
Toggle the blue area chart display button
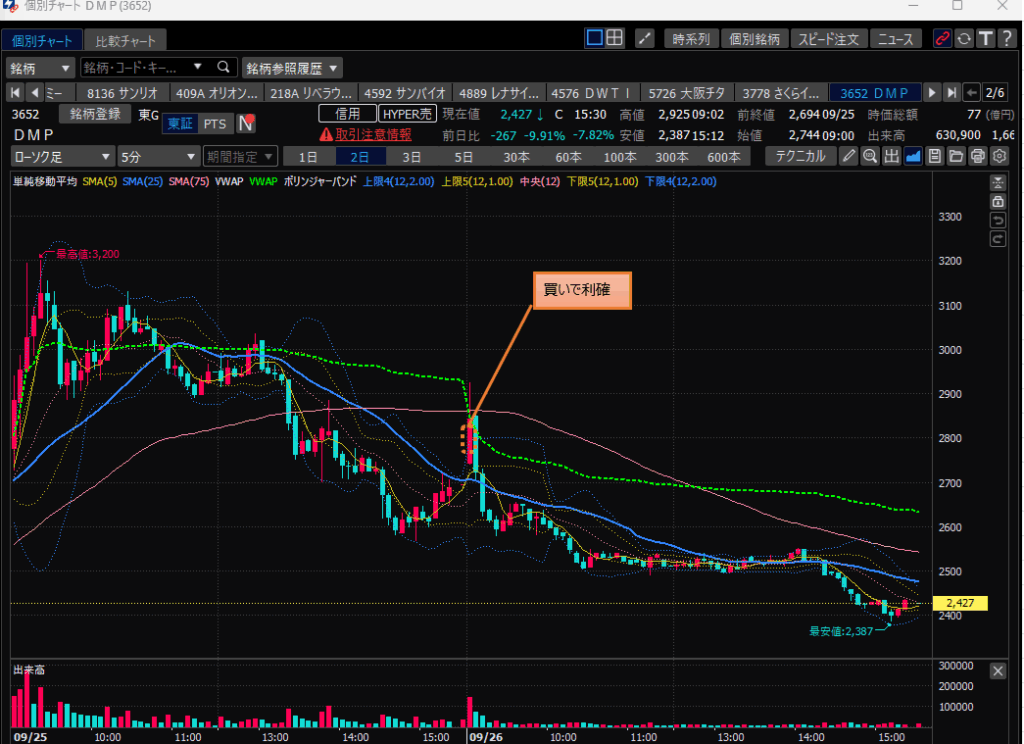click(x=912, y=156)
